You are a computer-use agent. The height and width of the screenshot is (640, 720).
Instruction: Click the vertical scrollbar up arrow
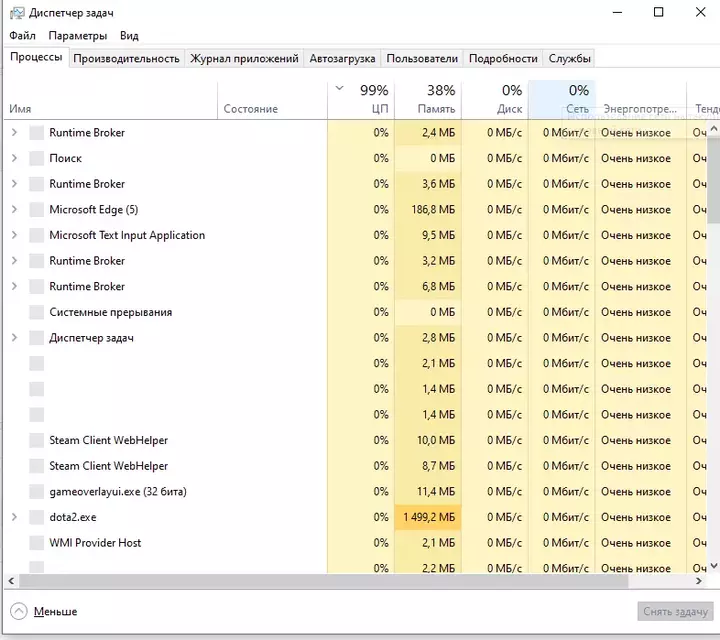tap(714, 129)
